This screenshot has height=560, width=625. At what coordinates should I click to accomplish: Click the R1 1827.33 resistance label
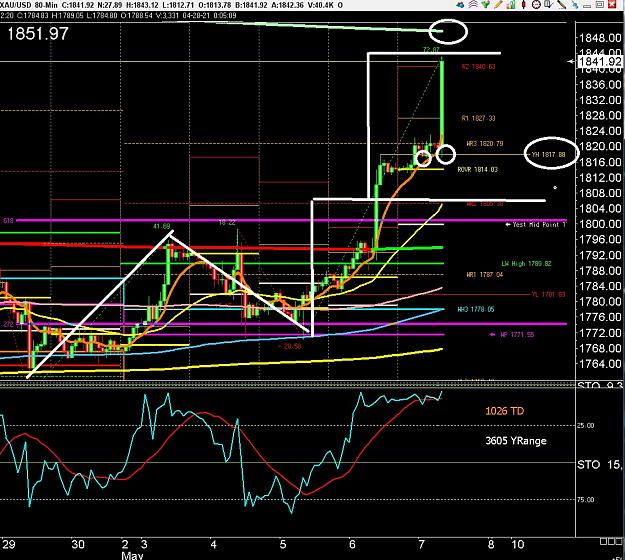coord(478,118)
